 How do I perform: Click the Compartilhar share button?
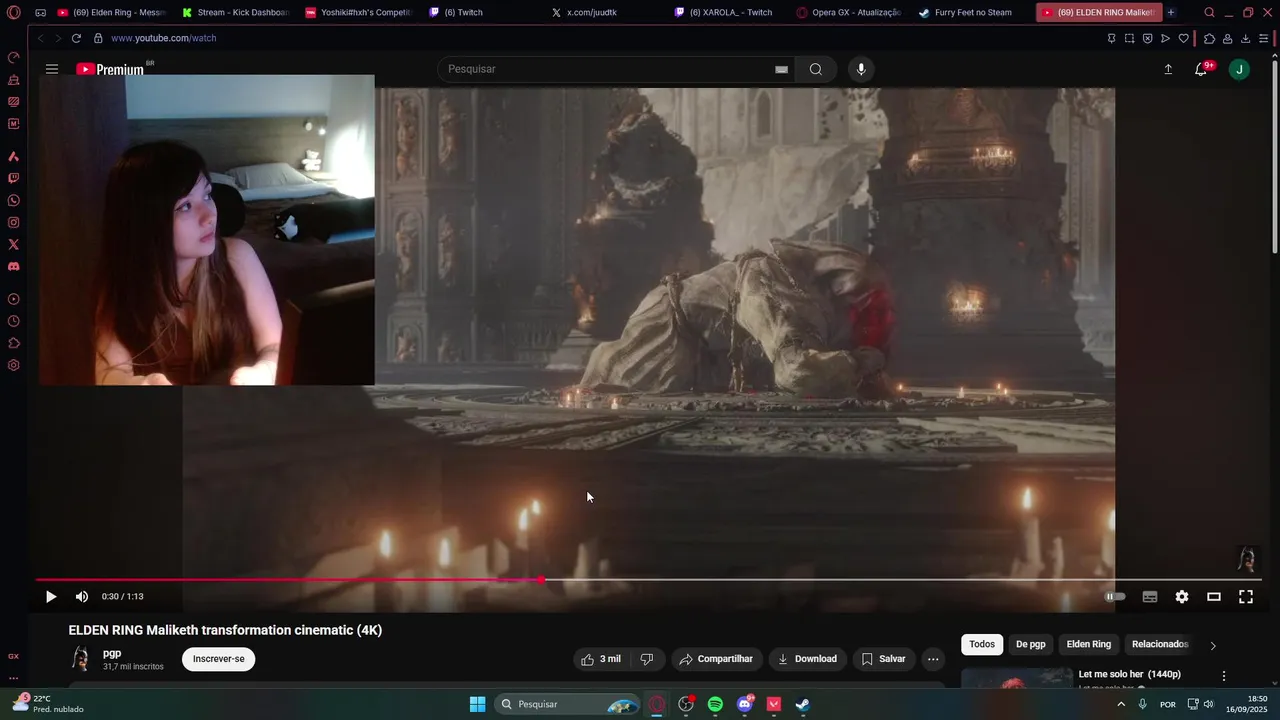click(716, 659)
